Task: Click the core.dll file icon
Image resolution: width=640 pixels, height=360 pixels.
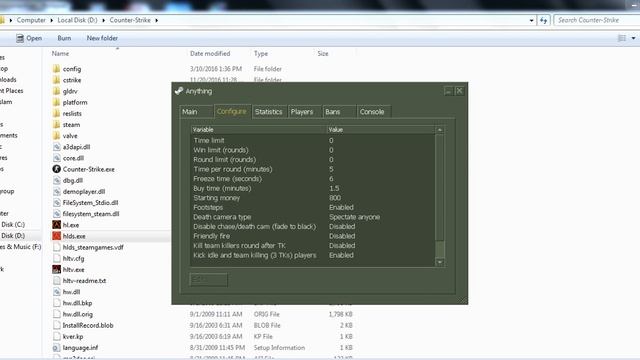Action: [x=56, y=158]
